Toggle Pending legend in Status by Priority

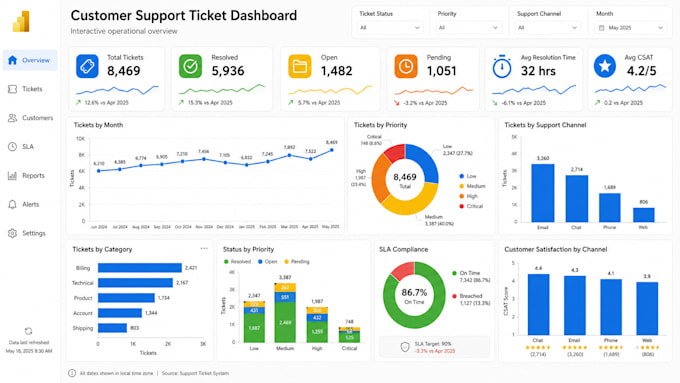(297, 262)
